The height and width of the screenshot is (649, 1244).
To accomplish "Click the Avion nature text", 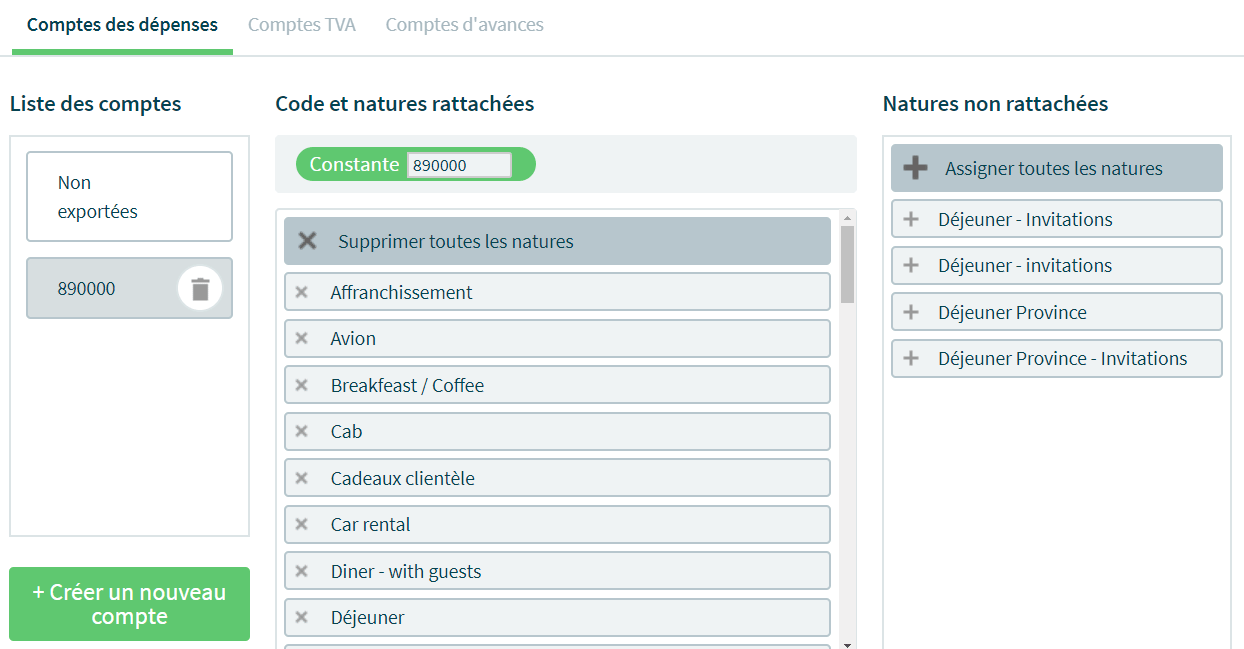I will tap(353, 338).
